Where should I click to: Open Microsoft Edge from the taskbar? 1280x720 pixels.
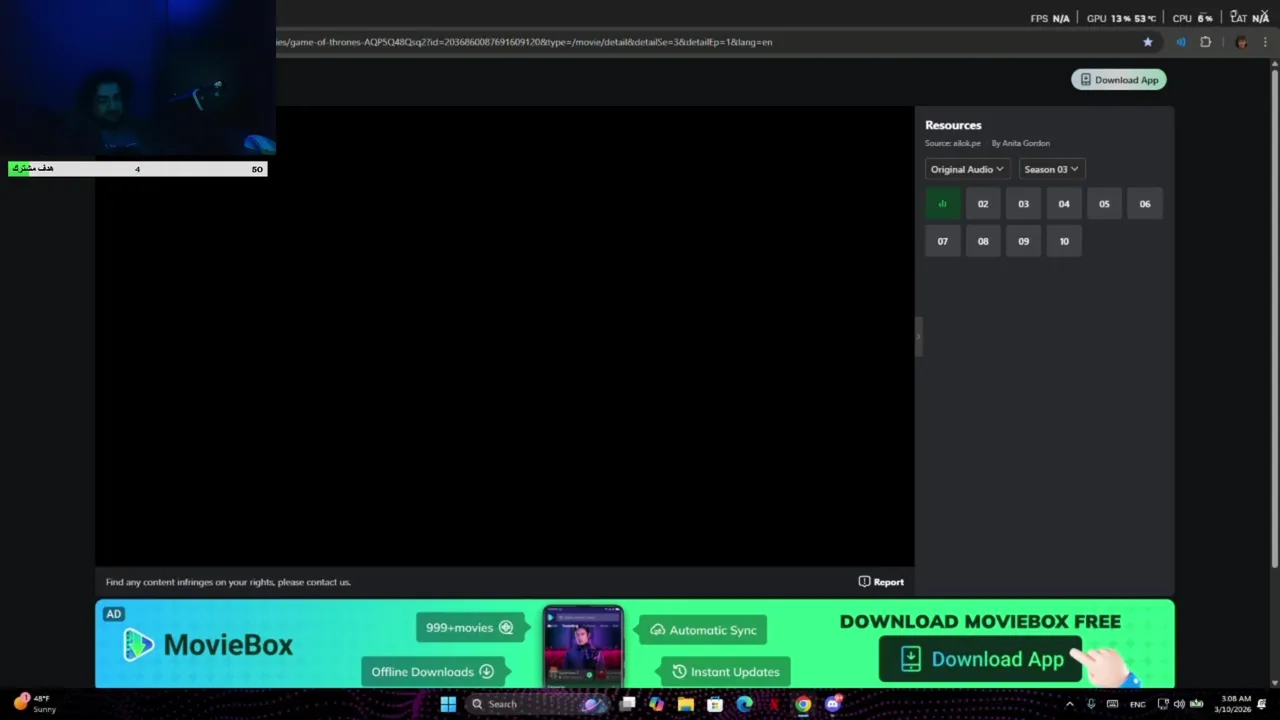[744, 704]
